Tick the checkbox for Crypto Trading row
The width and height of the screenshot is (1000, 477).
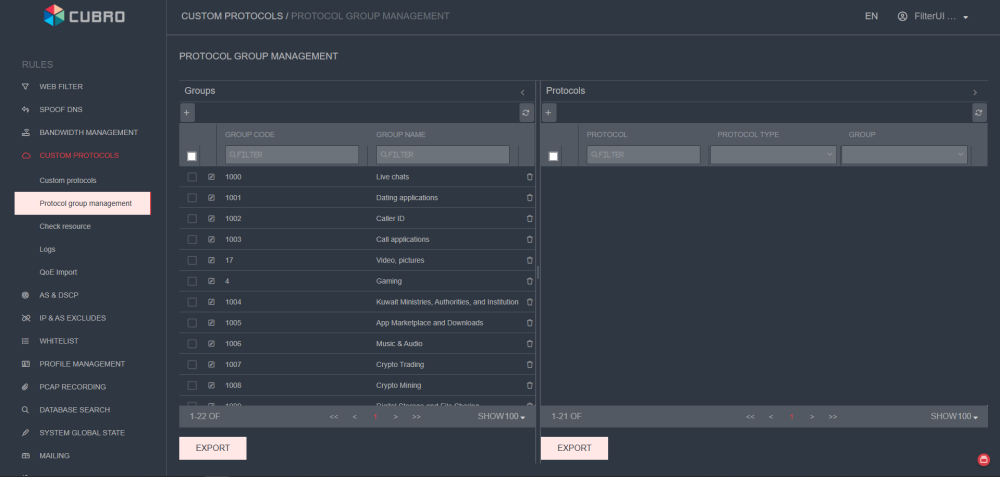point(192,365)
